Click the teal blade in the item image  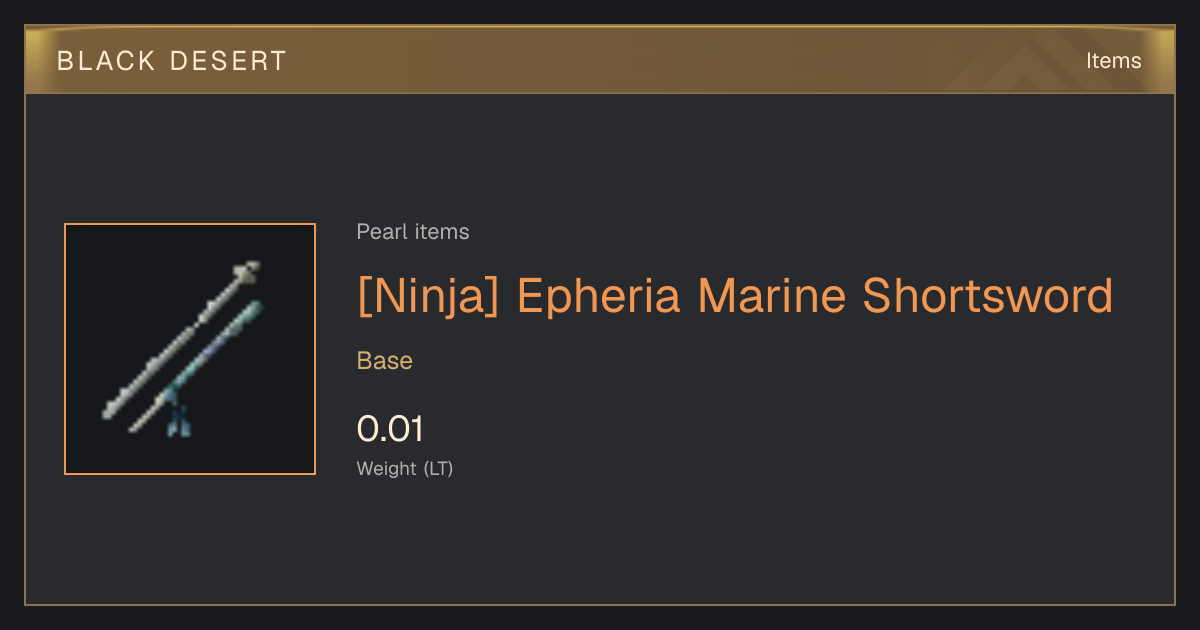(x=197, y=365)
